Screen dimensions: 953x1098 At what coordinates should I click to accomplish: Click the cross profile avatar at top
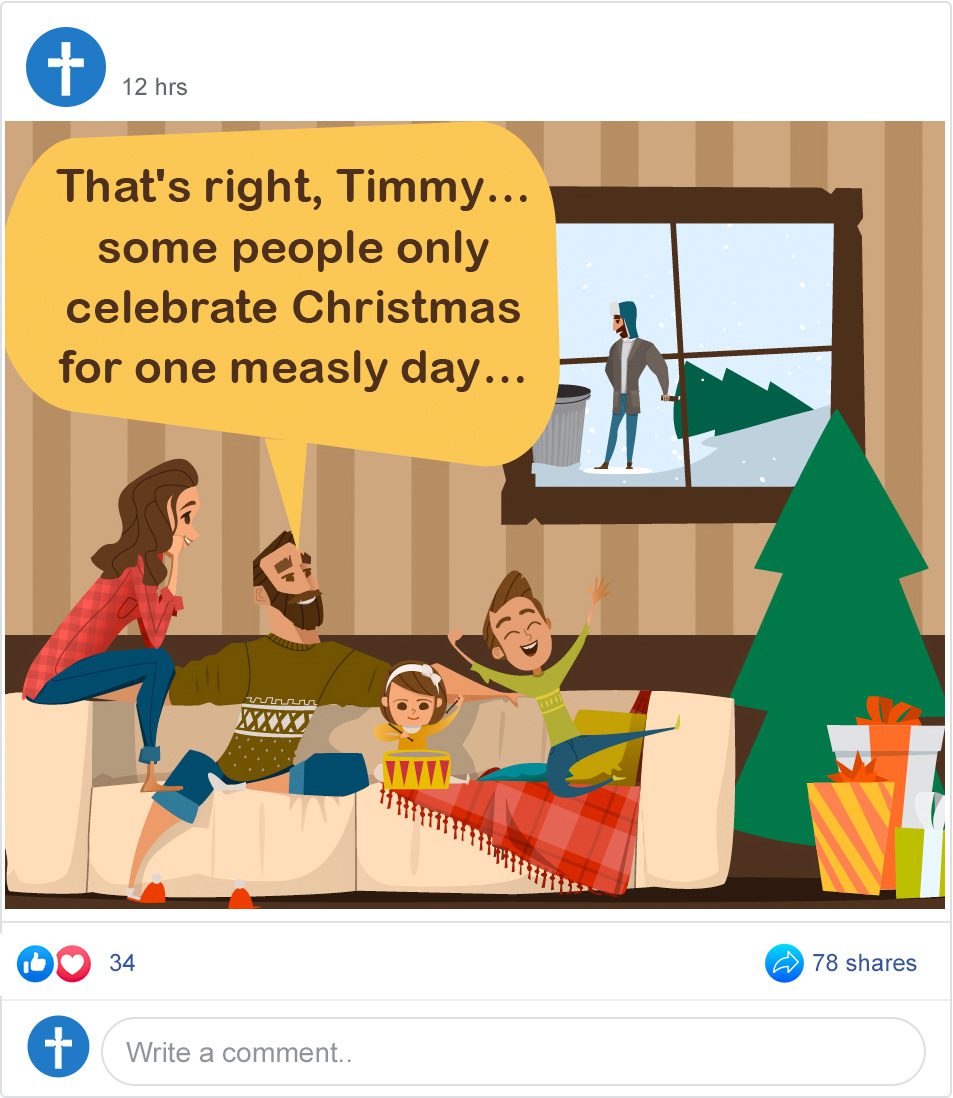[x=66, y=67]
